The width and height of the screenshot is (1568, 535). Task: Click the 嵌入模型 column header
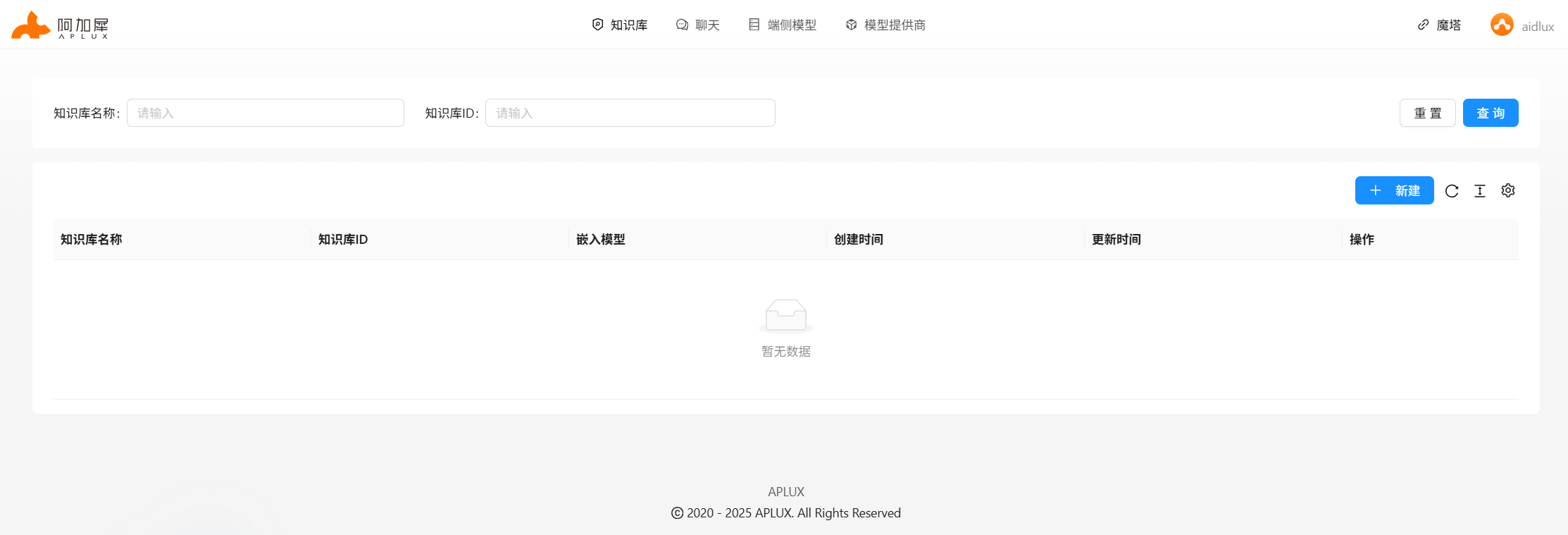tap(601, 240)
